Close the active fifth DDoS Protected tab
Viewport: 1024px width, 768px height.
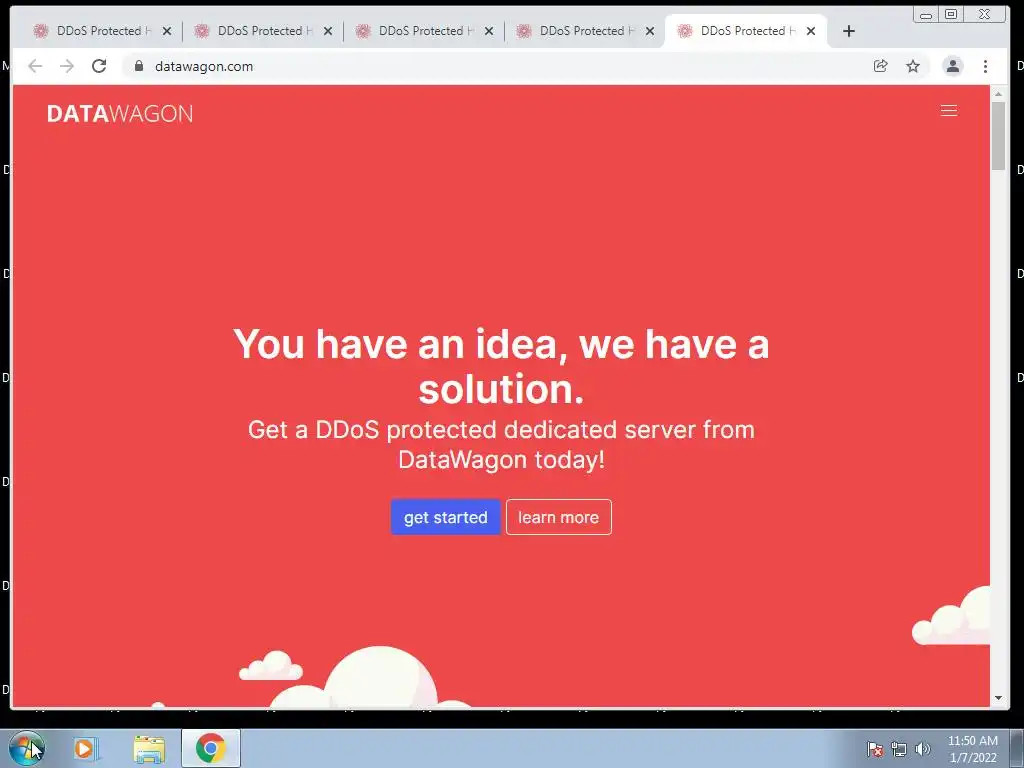click(x=810, y=31)
